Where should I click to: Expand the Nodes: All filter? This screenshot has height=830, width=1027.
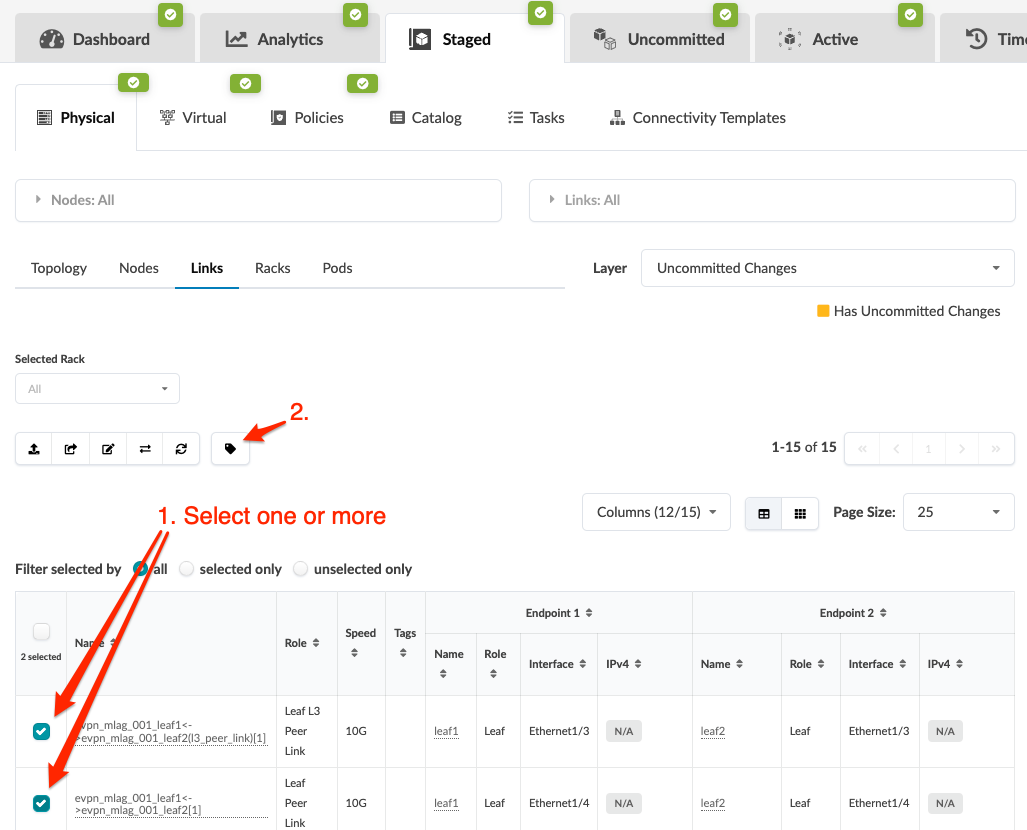[258, 200]
